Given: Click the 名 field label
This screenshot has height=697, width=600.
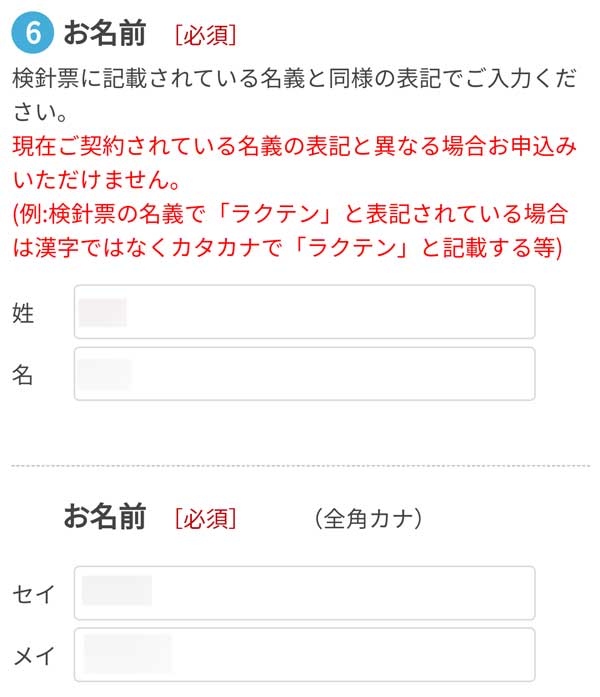Looking at the screenshot, I should point(23,375).
